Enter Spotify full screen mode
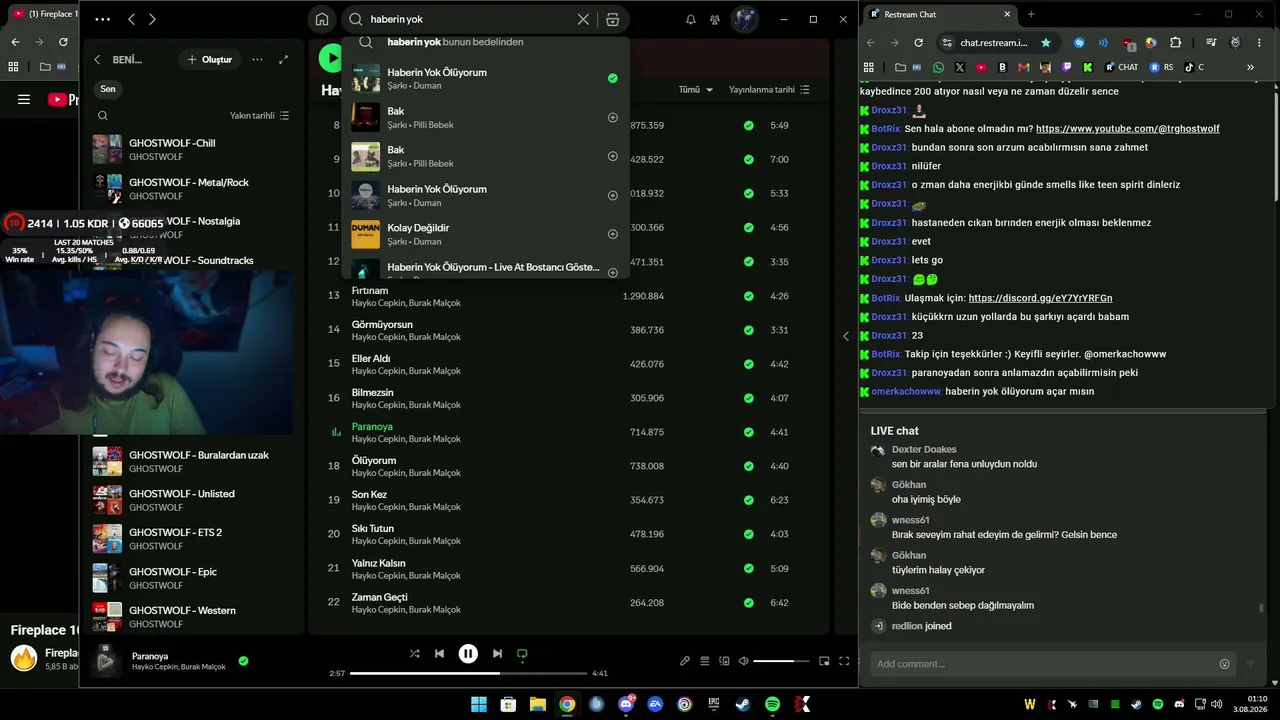The image size is (1280, 720). pyautogui.click(x=844, y=661)
